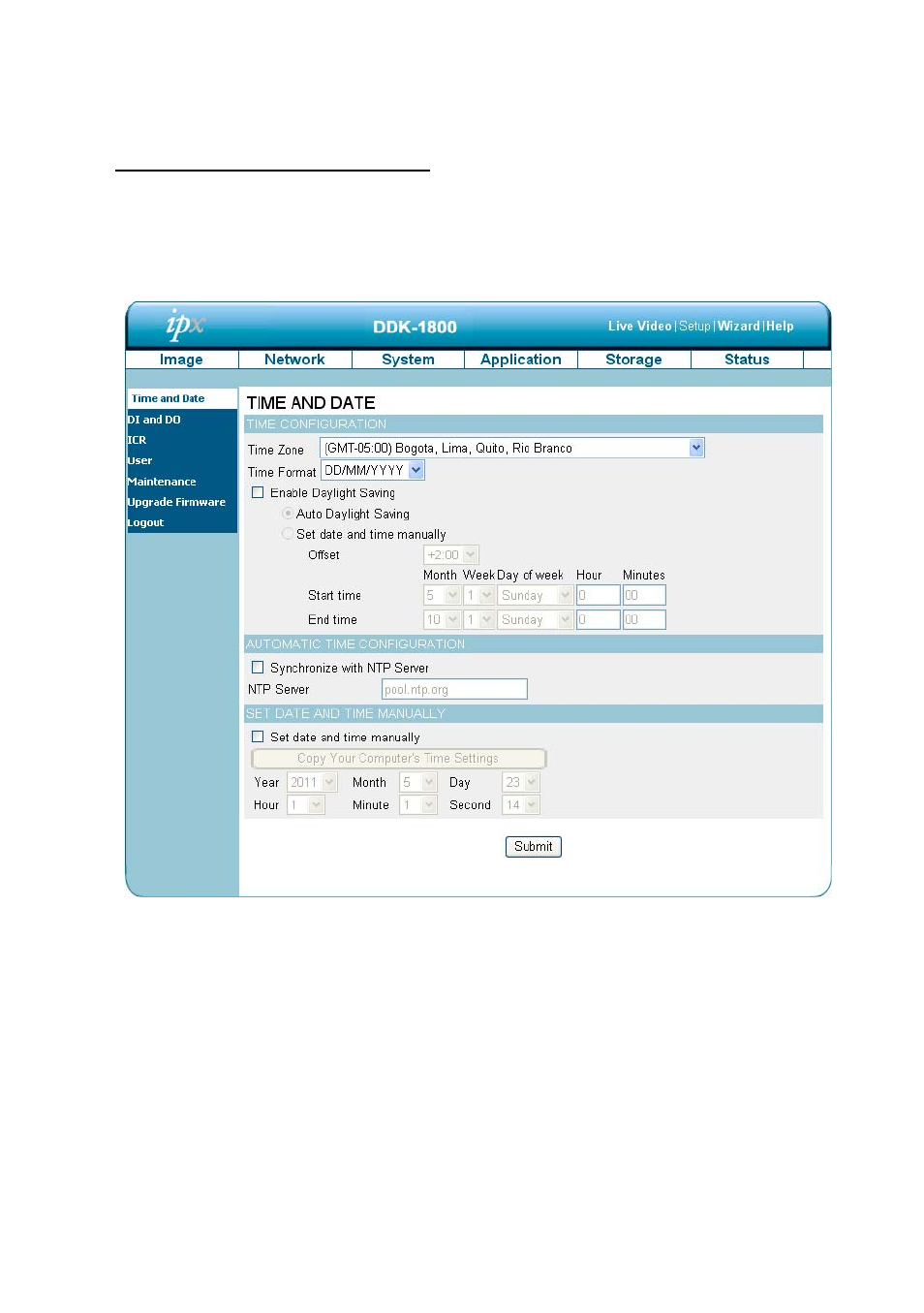924x1313 pixels.
Task: Check Set date and time manually checkbox
Action: click(x=258, y=736)
